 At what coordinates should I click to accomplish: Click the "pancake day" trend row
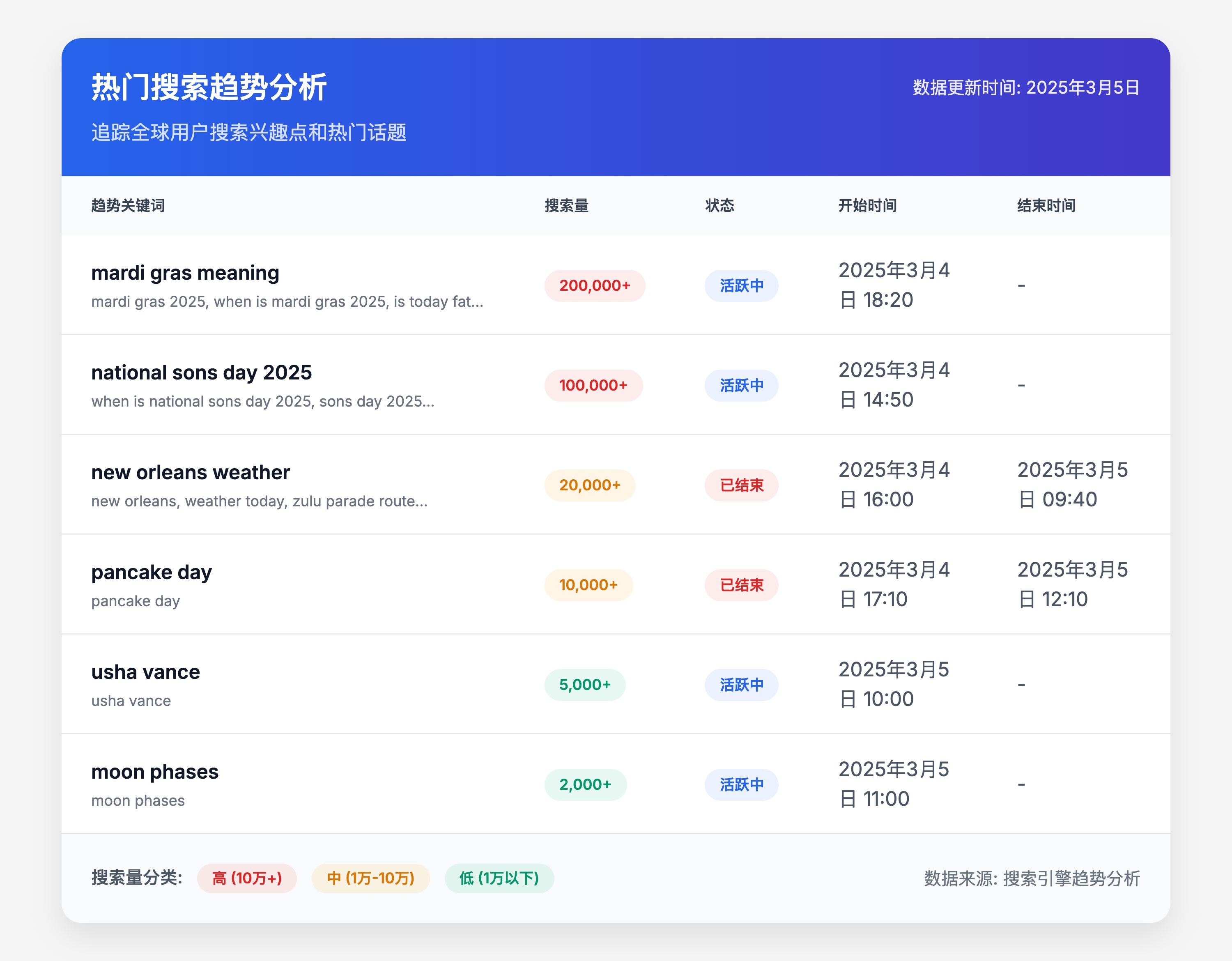tap(151, 572)
